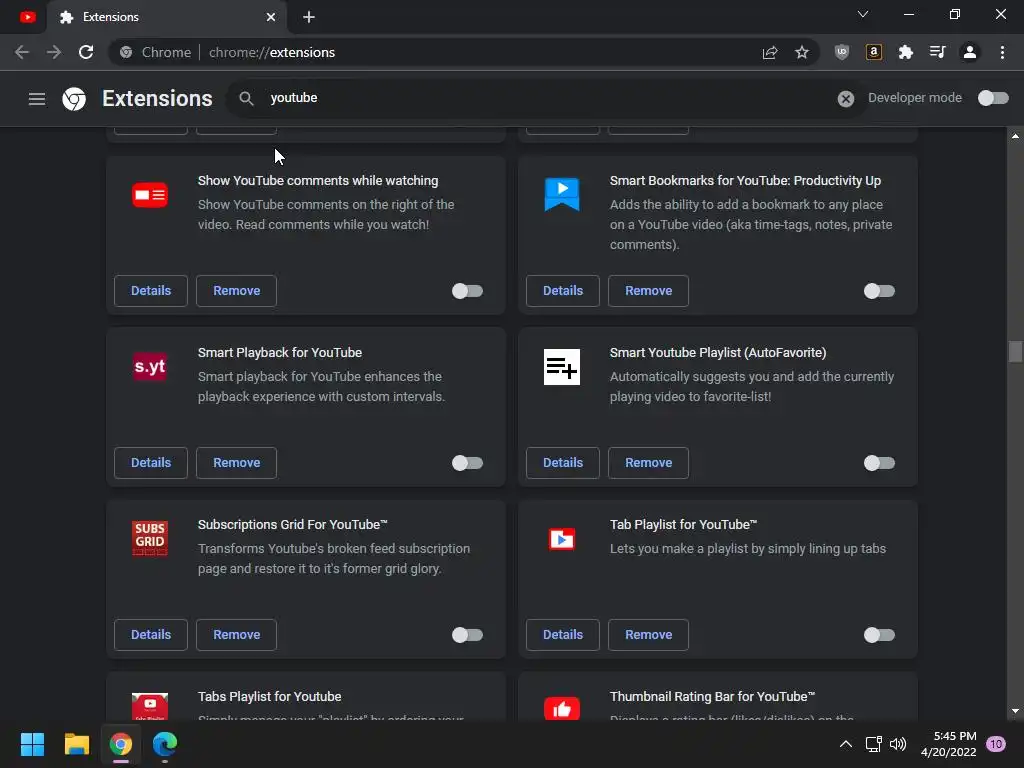Open the Amazon extension icon
Screen dimensions: 1024x768
click(x=874, y=52)
